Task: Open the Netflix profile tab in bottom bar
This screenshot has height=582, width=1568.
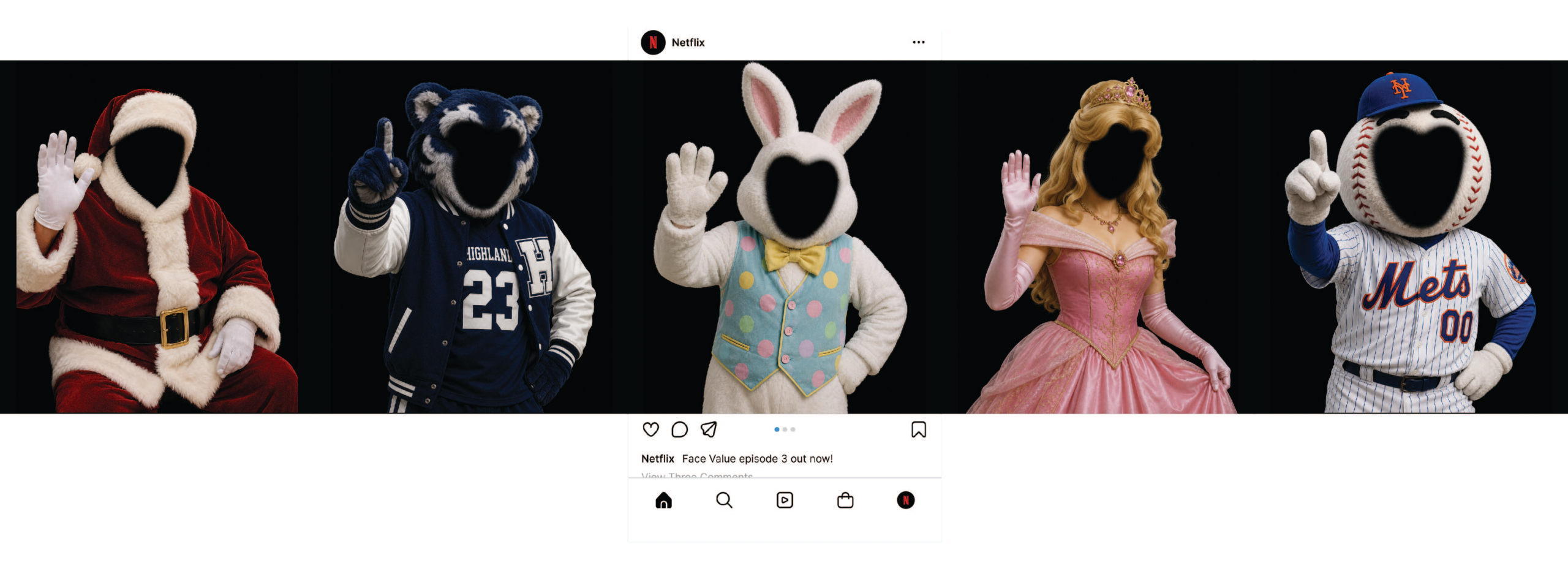Action: click(x=906, y=501)
